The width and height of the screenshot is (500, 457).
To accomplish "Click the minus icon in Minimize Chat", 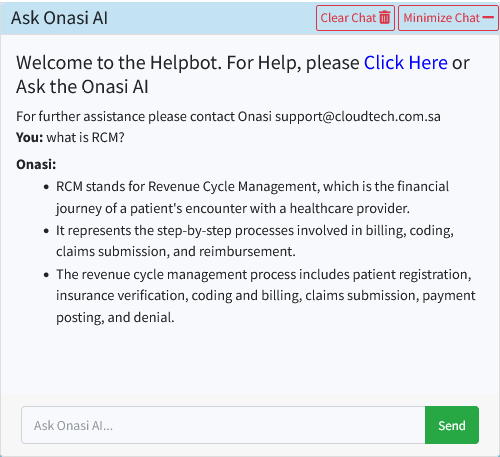I will click(x=488, y=17).
